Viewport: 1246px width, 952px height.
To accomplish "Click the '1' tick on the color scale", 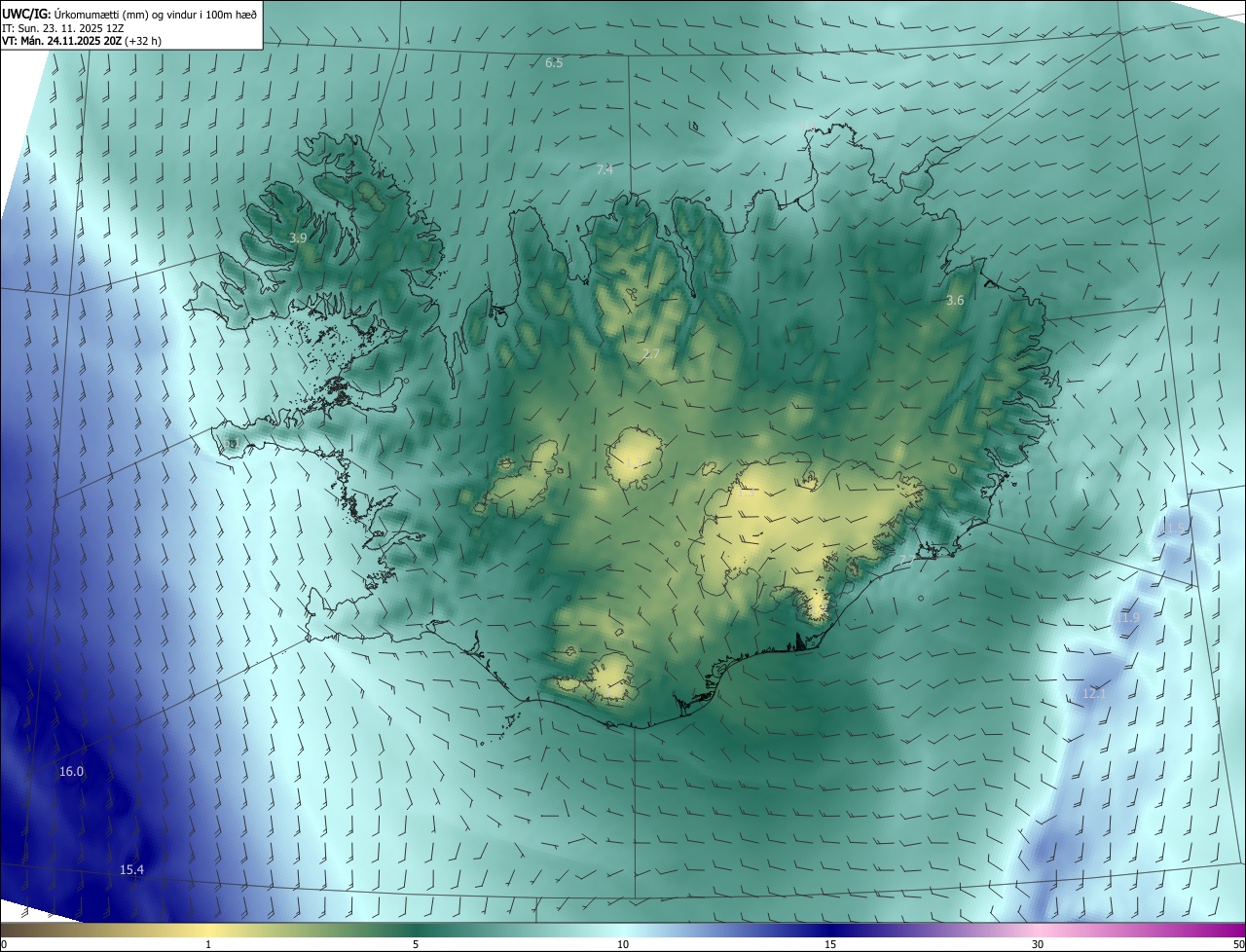I will click(x=208, y=944).
